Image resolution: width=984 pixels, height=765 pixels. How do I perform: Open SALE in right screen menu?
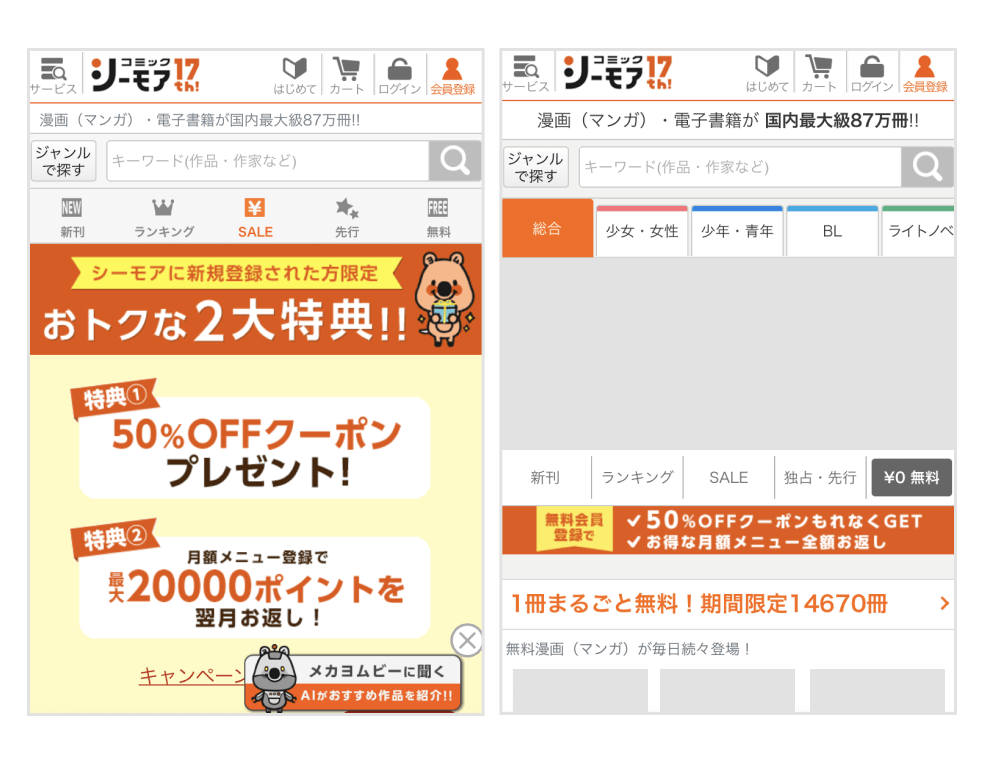729,478
